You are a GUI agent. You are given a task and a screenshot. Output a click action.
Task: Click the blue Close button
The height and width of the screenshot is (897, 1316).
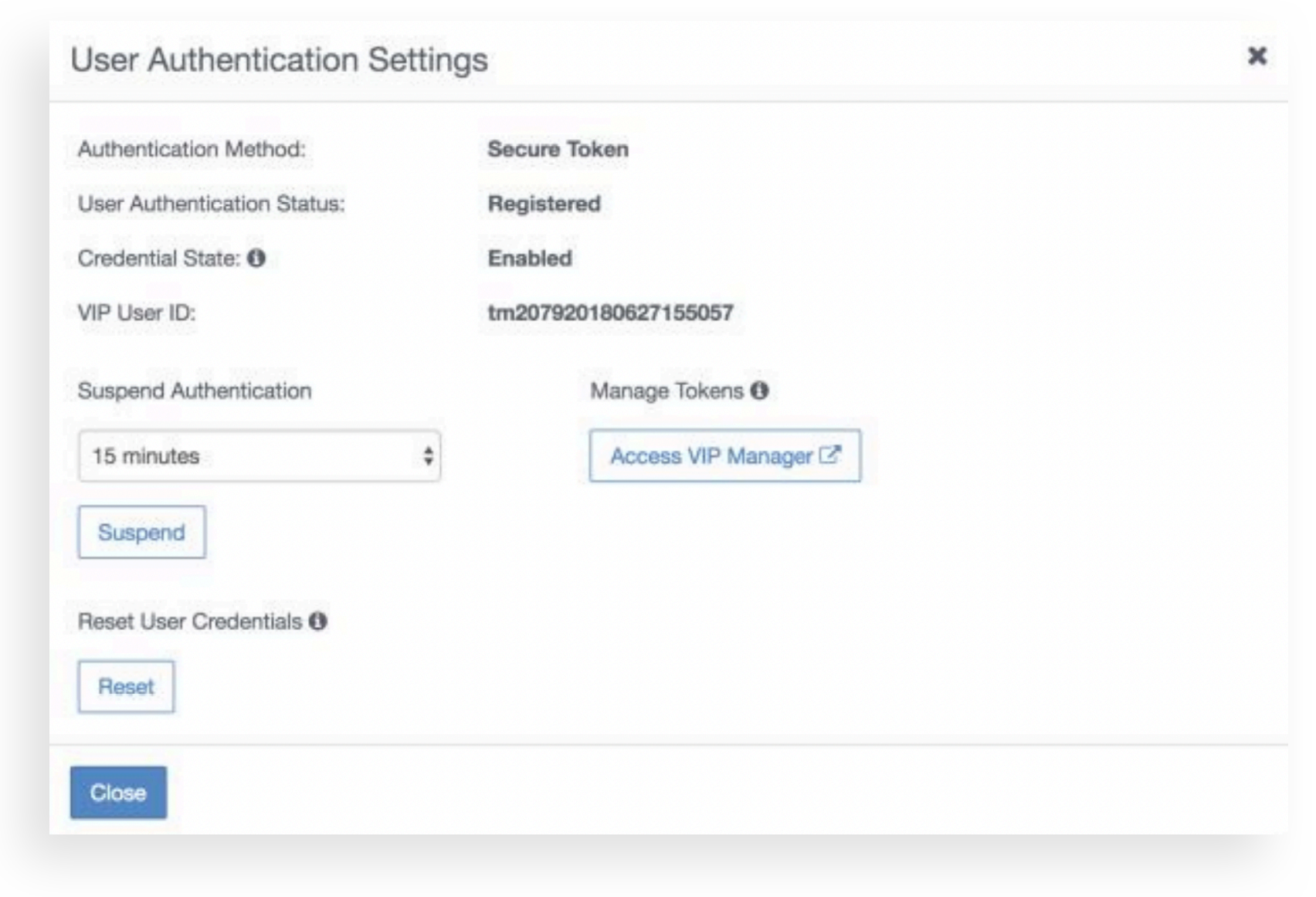(x=118, y=793)
